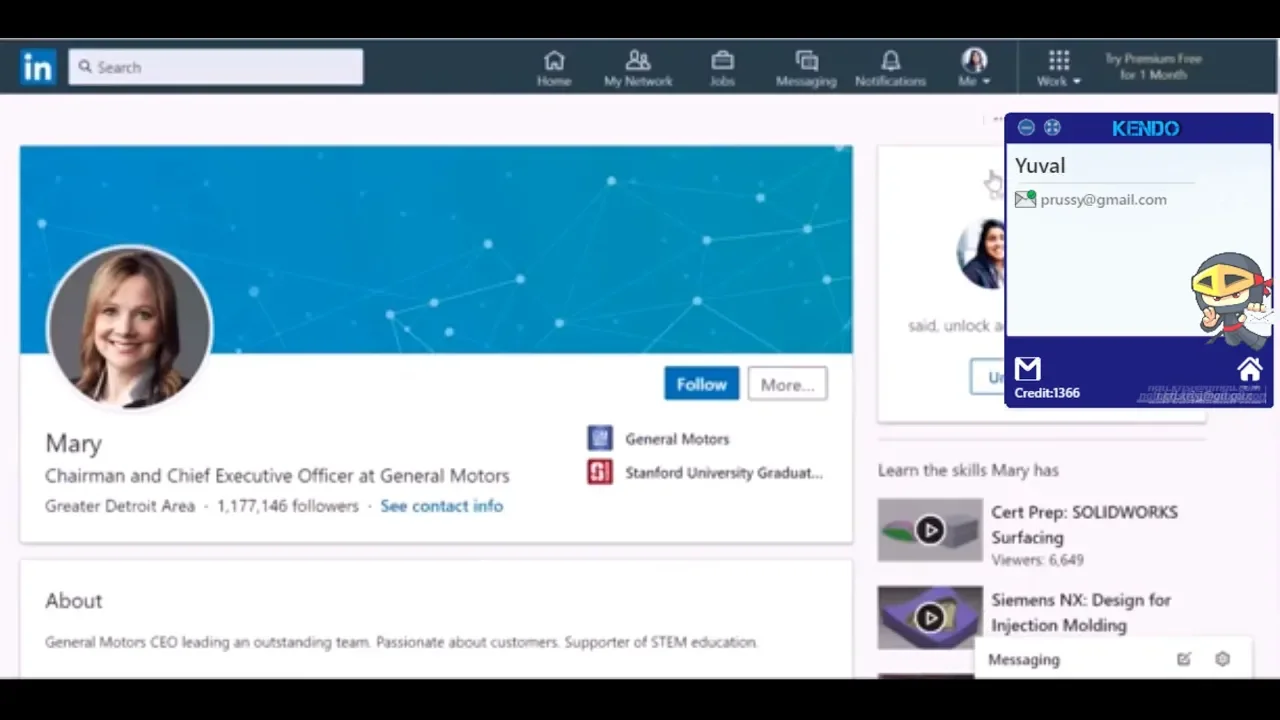1280x720 pixels.
Task: Click the envelope icon beside the email
Action: click(1025, 199)
